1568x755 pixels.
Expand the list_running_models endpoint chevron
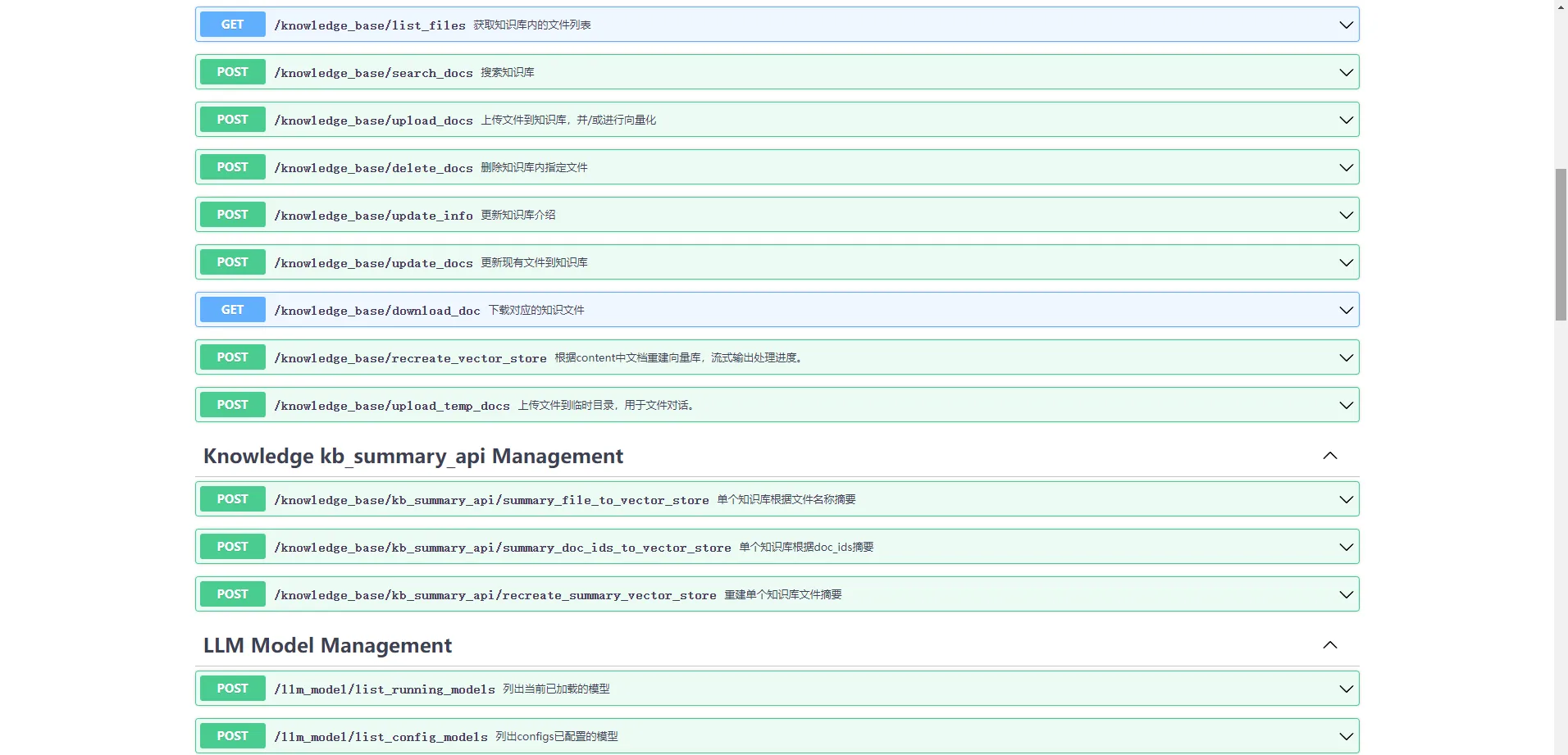tap(1346, 689)
